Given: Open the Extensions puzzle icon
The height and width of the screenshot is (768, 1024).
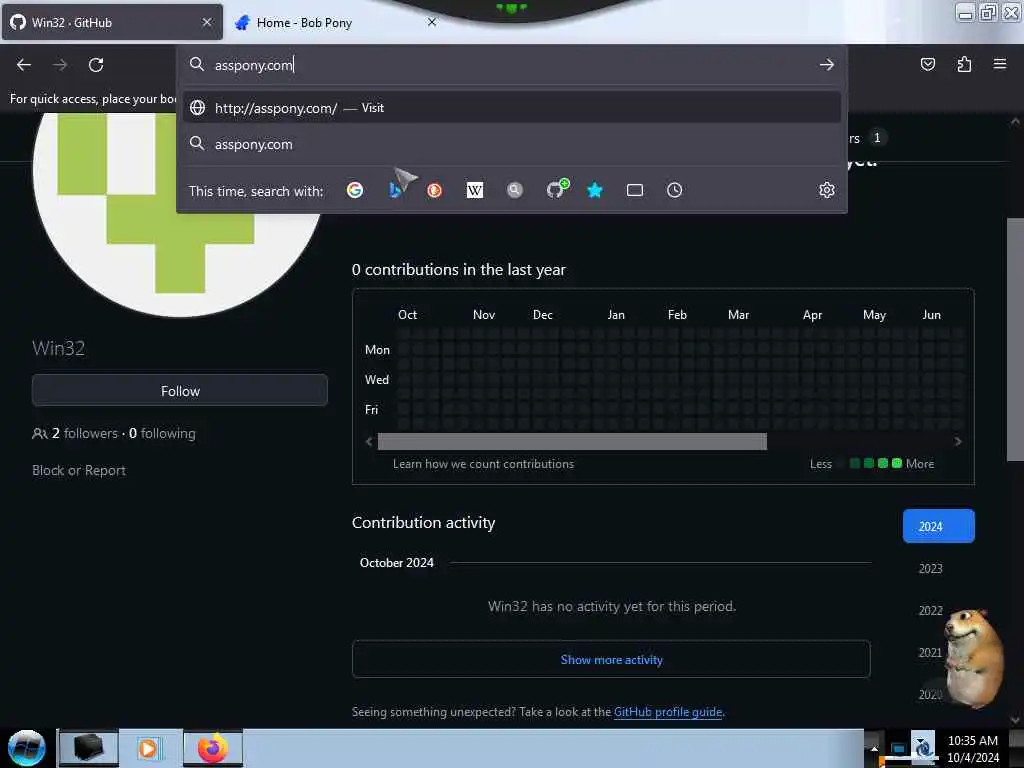Looking at the screenshot, I should 964,64.
